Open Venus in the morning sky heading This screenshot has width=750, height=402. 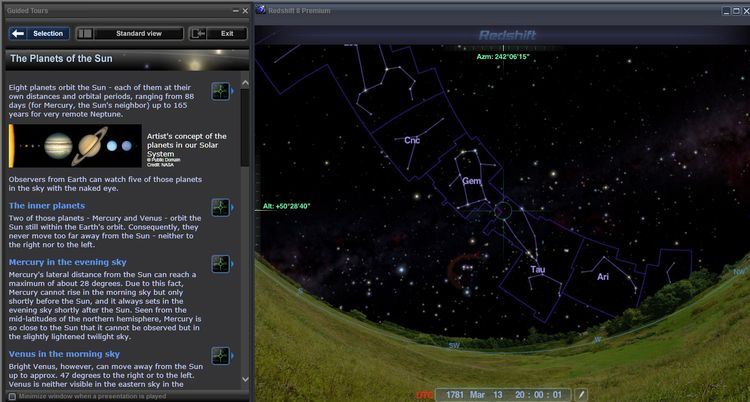pos(64,354)
